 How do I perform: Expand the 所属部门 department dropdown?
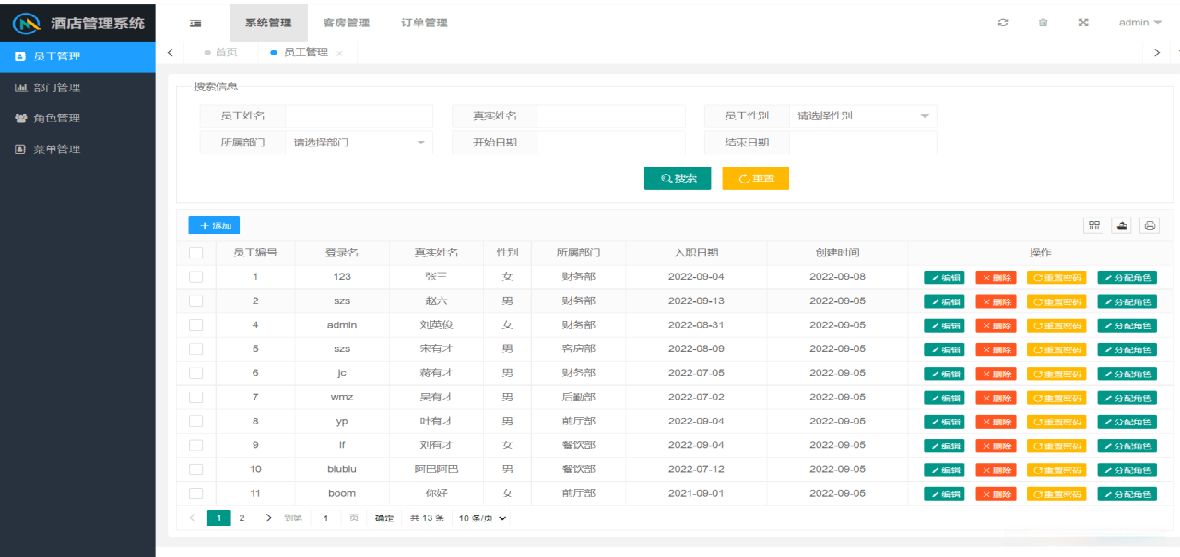[358, 143]
